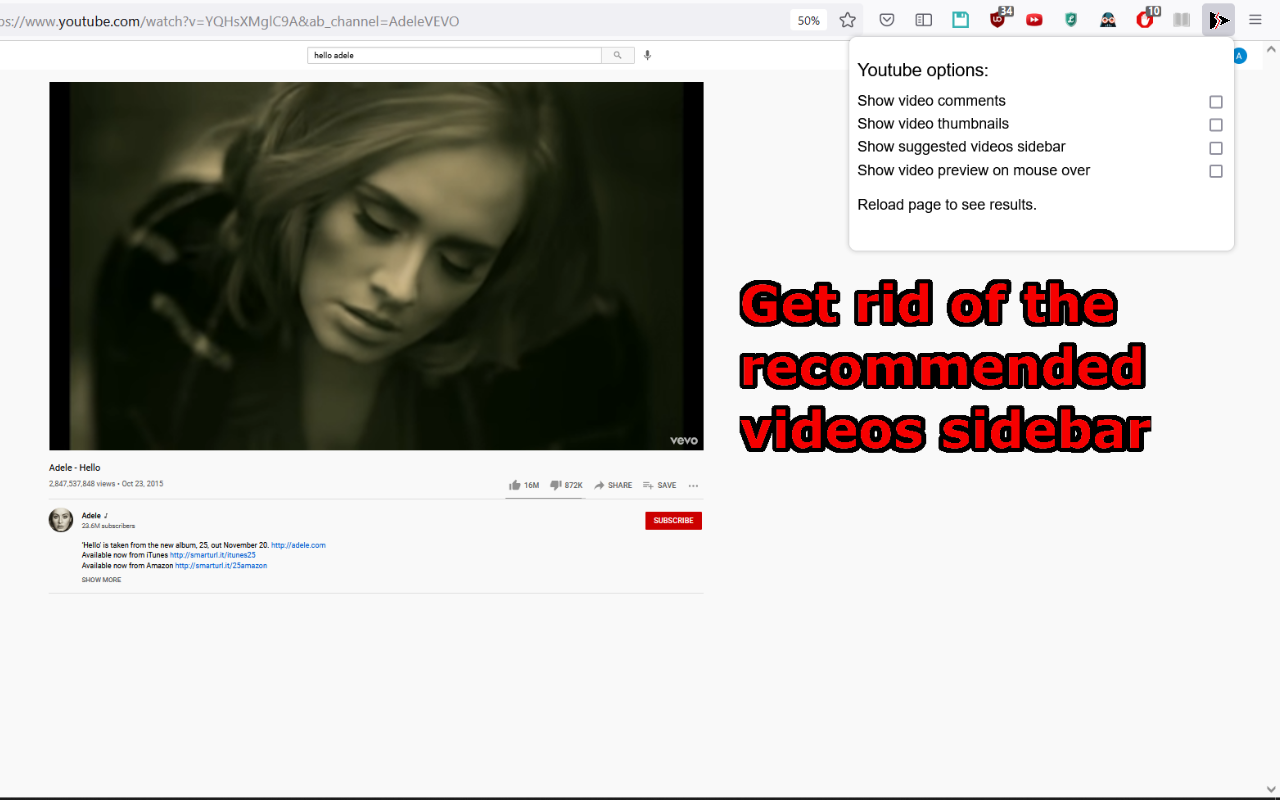The width and height of the screenshot is (1280, 800).
Task: Open the more actions ellipsis next to SAVE
Action: pos(693,485)
